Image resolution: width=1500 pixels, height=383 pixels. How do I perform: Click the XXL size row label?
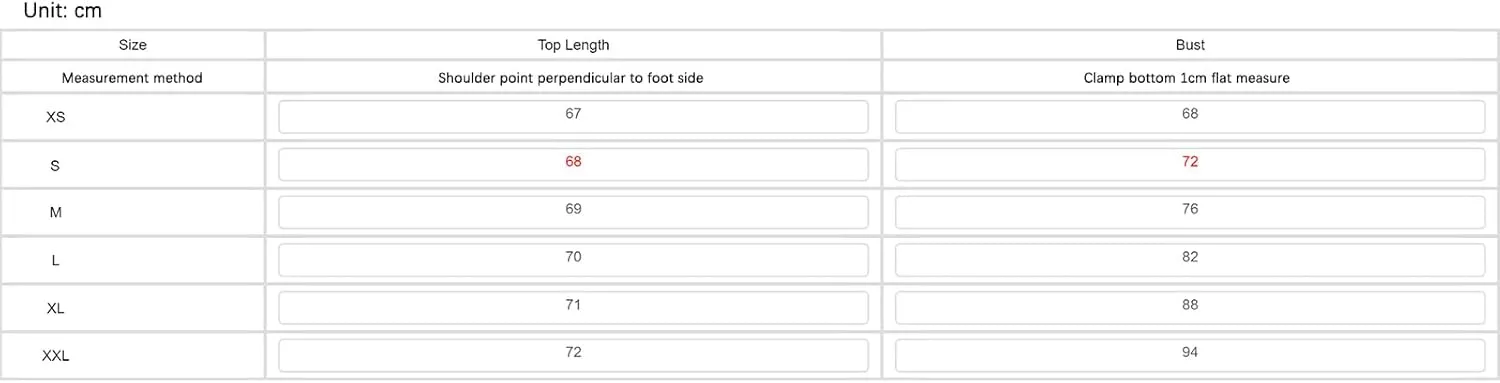click(x=56, y=356)
